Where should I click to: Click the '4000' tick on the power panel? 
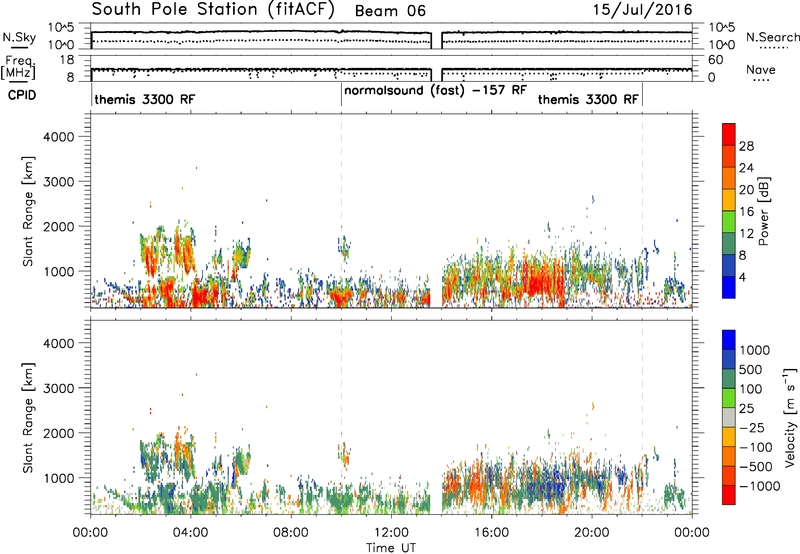pyautogui.click(x=58, y=137)
